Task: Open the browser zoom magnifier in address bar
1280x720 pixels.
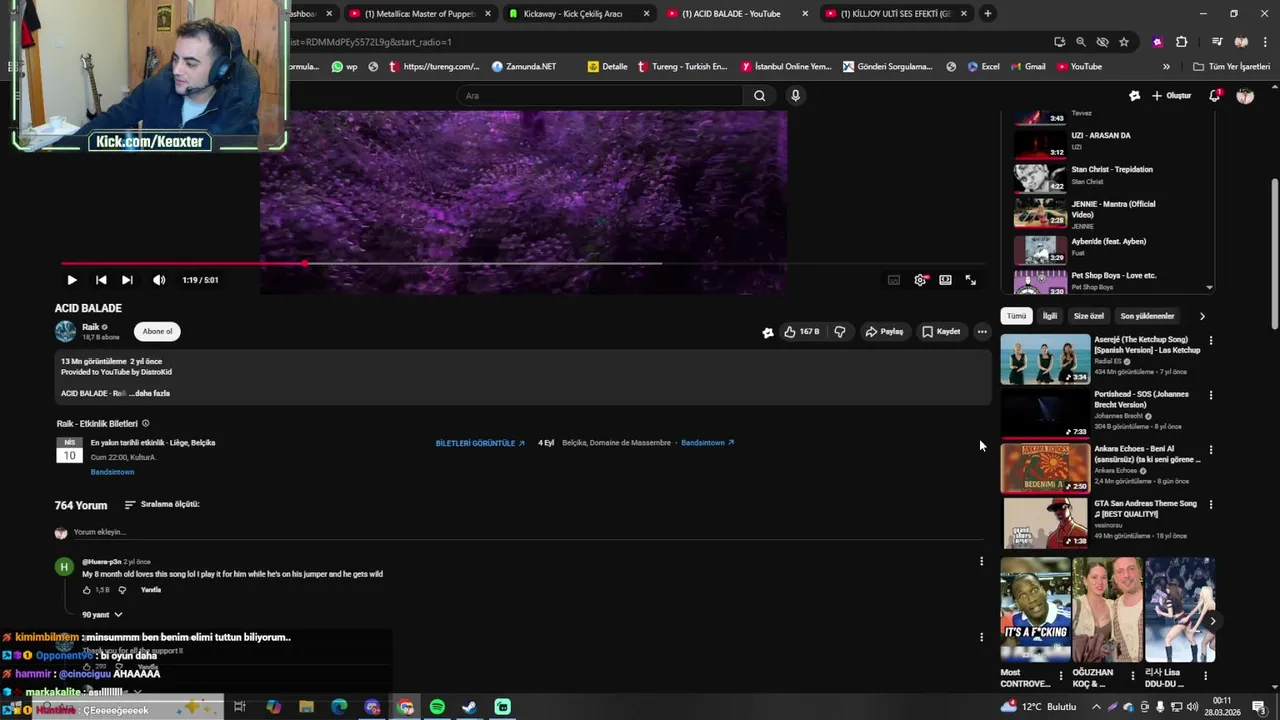Action: click(x=1081, y=42)
